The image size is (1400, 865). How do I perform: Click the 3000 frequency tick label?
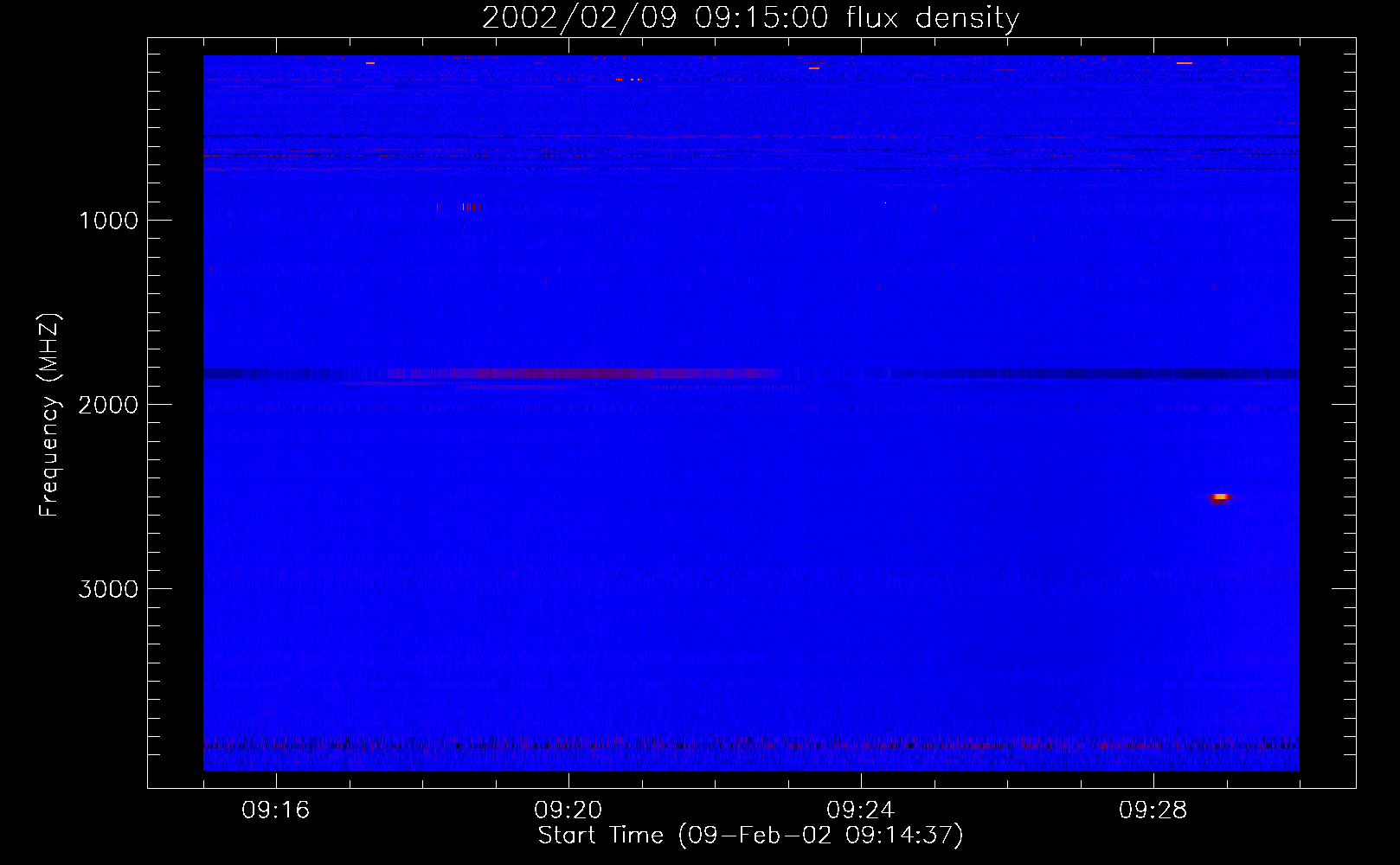coord(108,589)
